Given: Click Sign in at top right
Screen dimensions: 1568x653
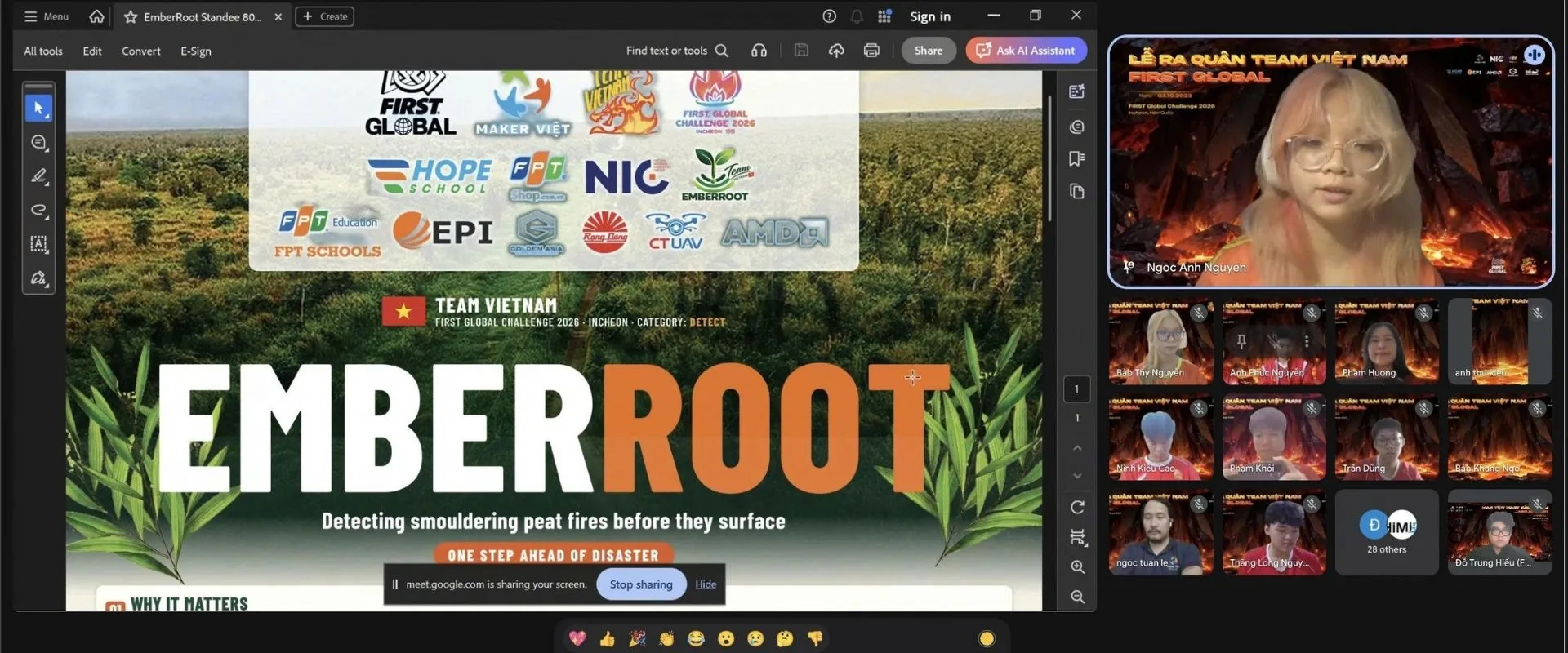Looking at the screenshot, I should 930,16.
